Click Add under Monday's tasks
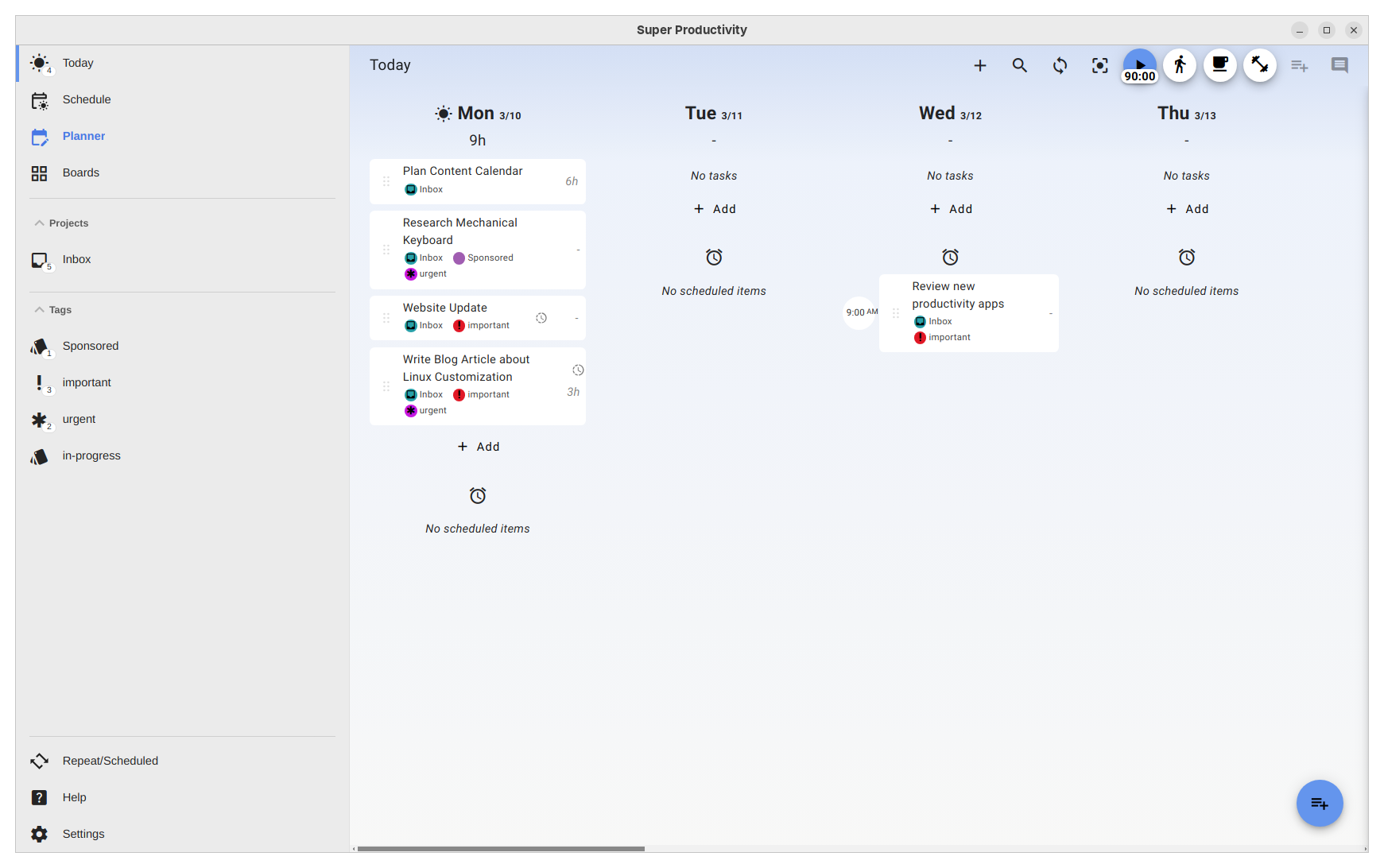The image size is (1384, 868). point(478,447)
